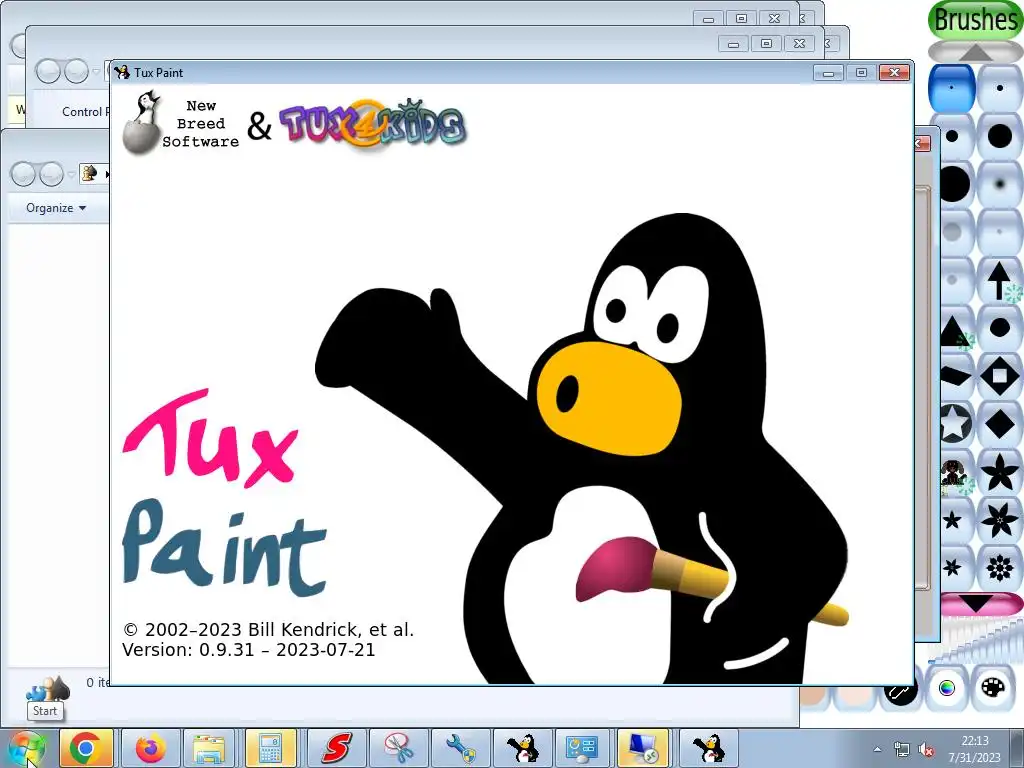Viewport: 1024px width, 768px height.
Task: Switch to Tux Paint icon beside the wrench icon
Action: click(x=522, y=748)
